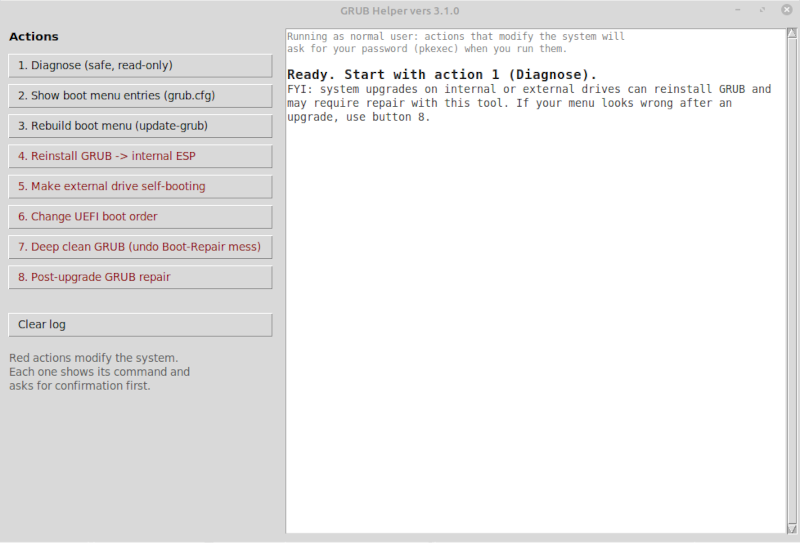Click 'upgrade, use button 8.' log line
The image size is (800, 544).
[358, 117]
